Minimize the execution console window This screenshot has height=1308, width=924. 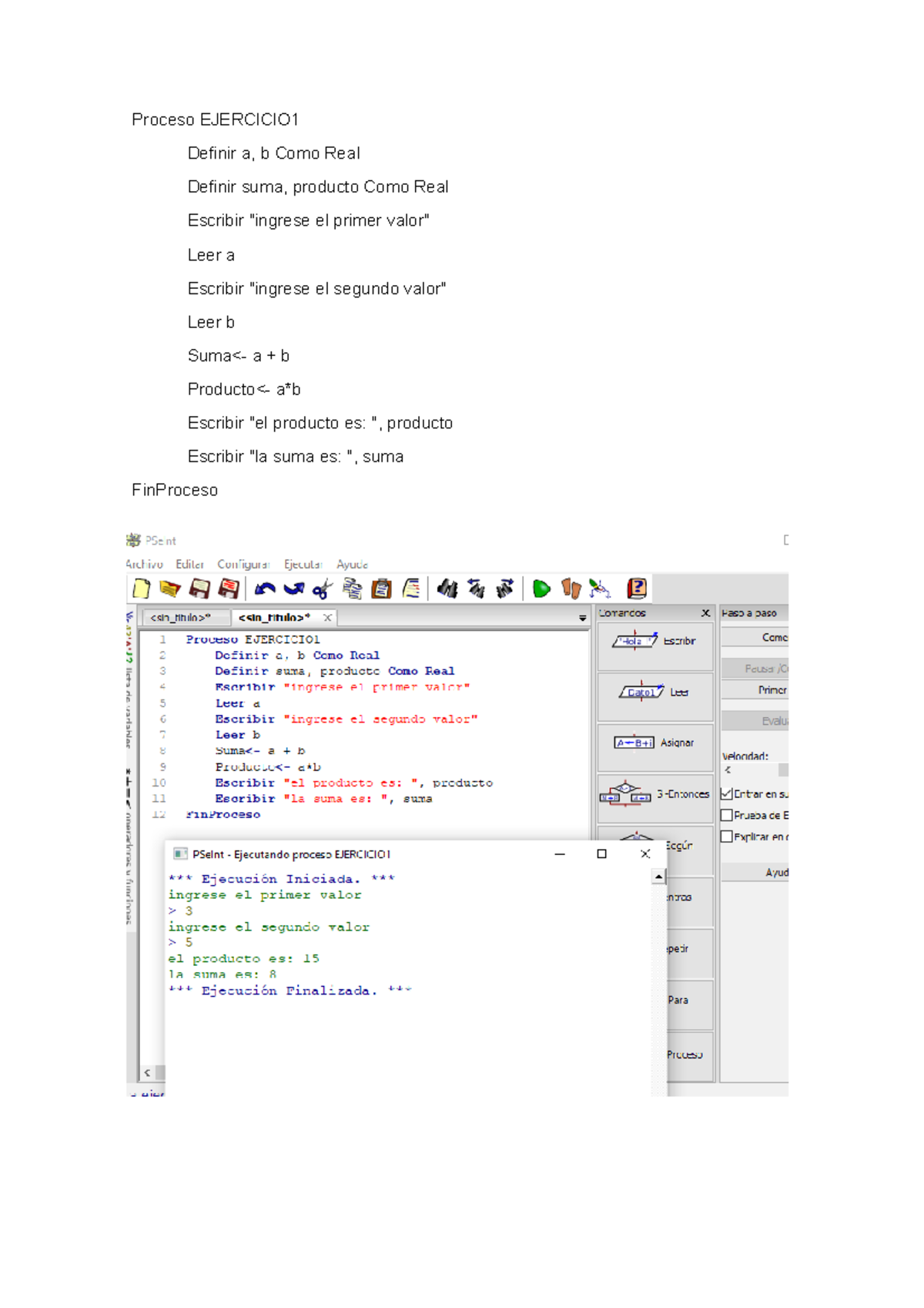coord(560,854)
